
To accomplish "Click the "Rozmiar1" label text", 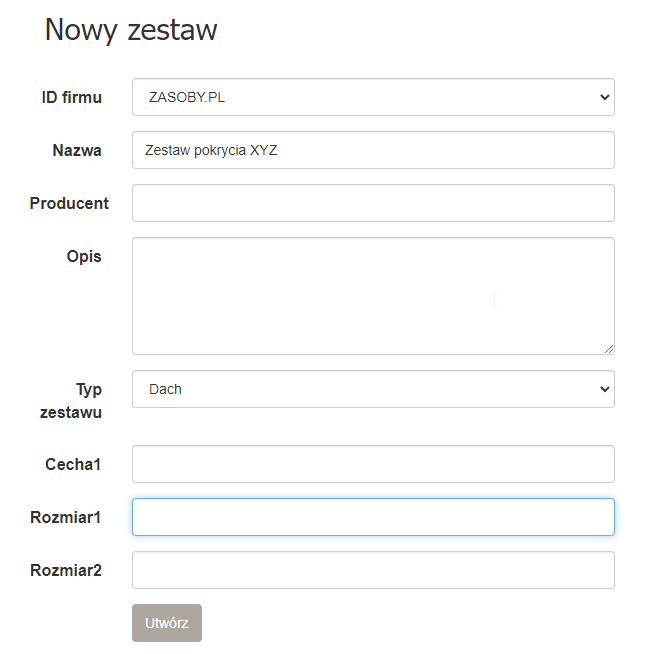I will [x=66, y=517].
